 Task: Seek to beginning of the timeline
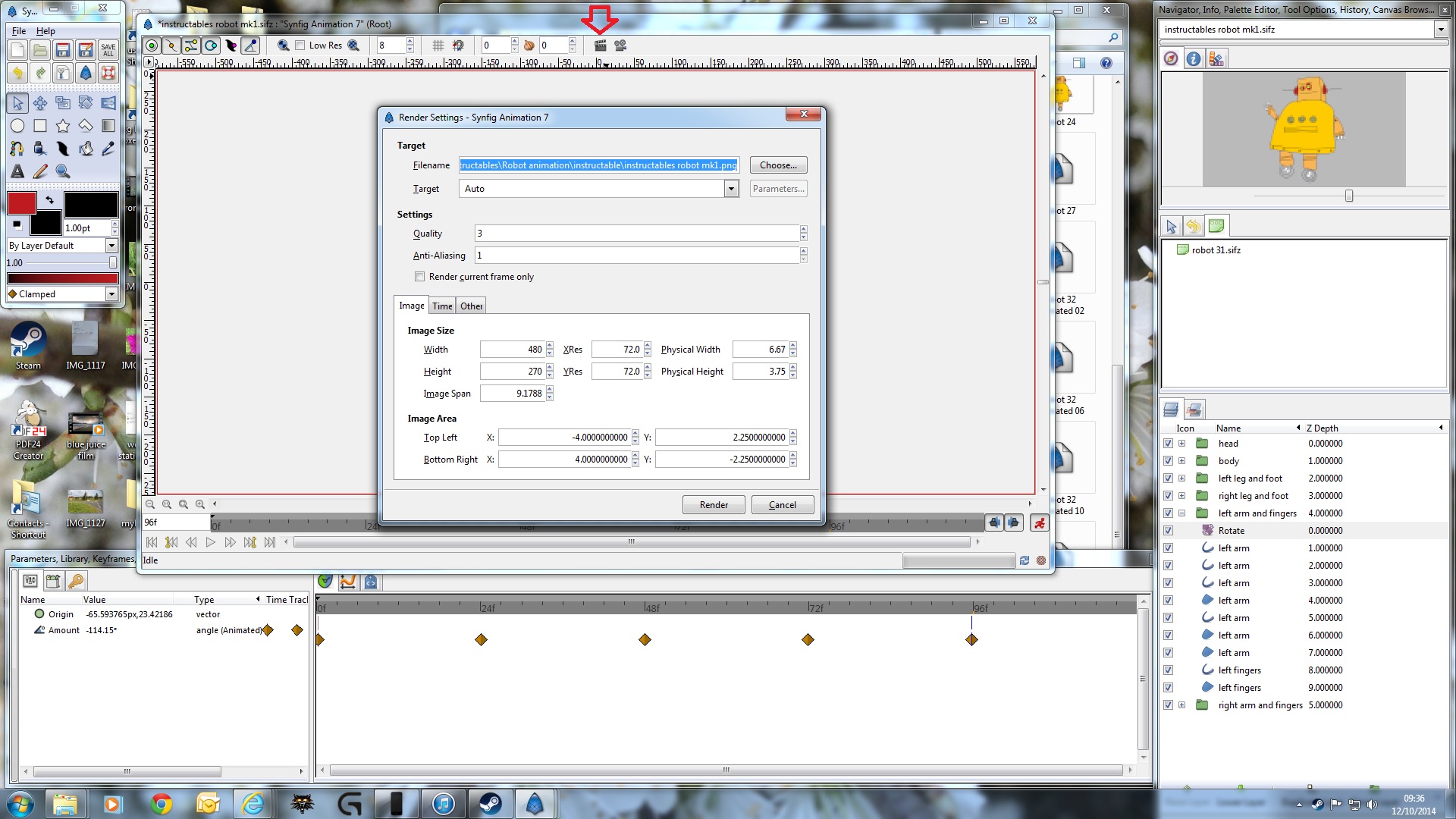click(152, 542)
